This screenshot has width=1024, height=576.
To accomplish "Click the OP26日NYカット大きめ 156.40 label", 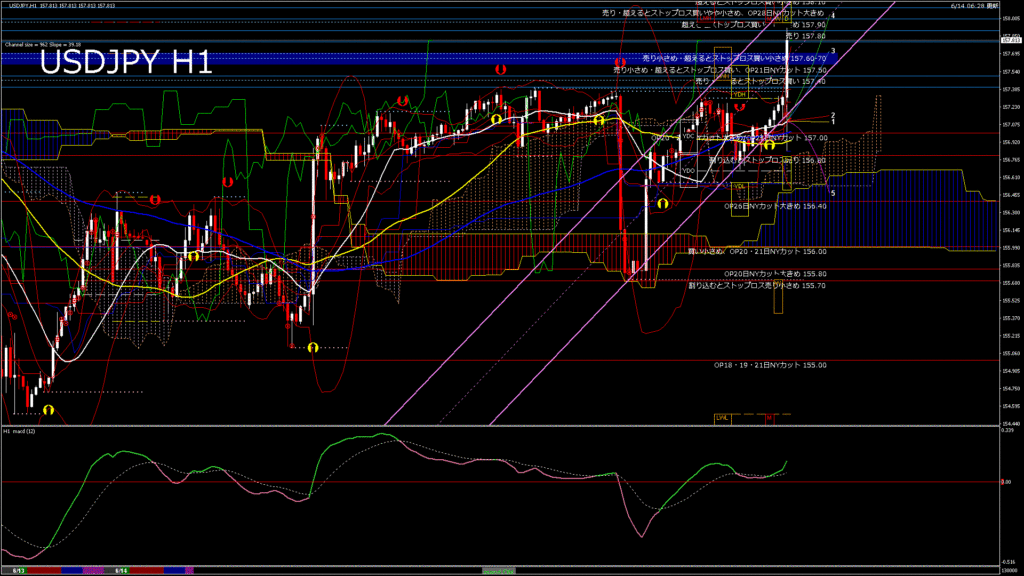I will [x=775, y=206].
